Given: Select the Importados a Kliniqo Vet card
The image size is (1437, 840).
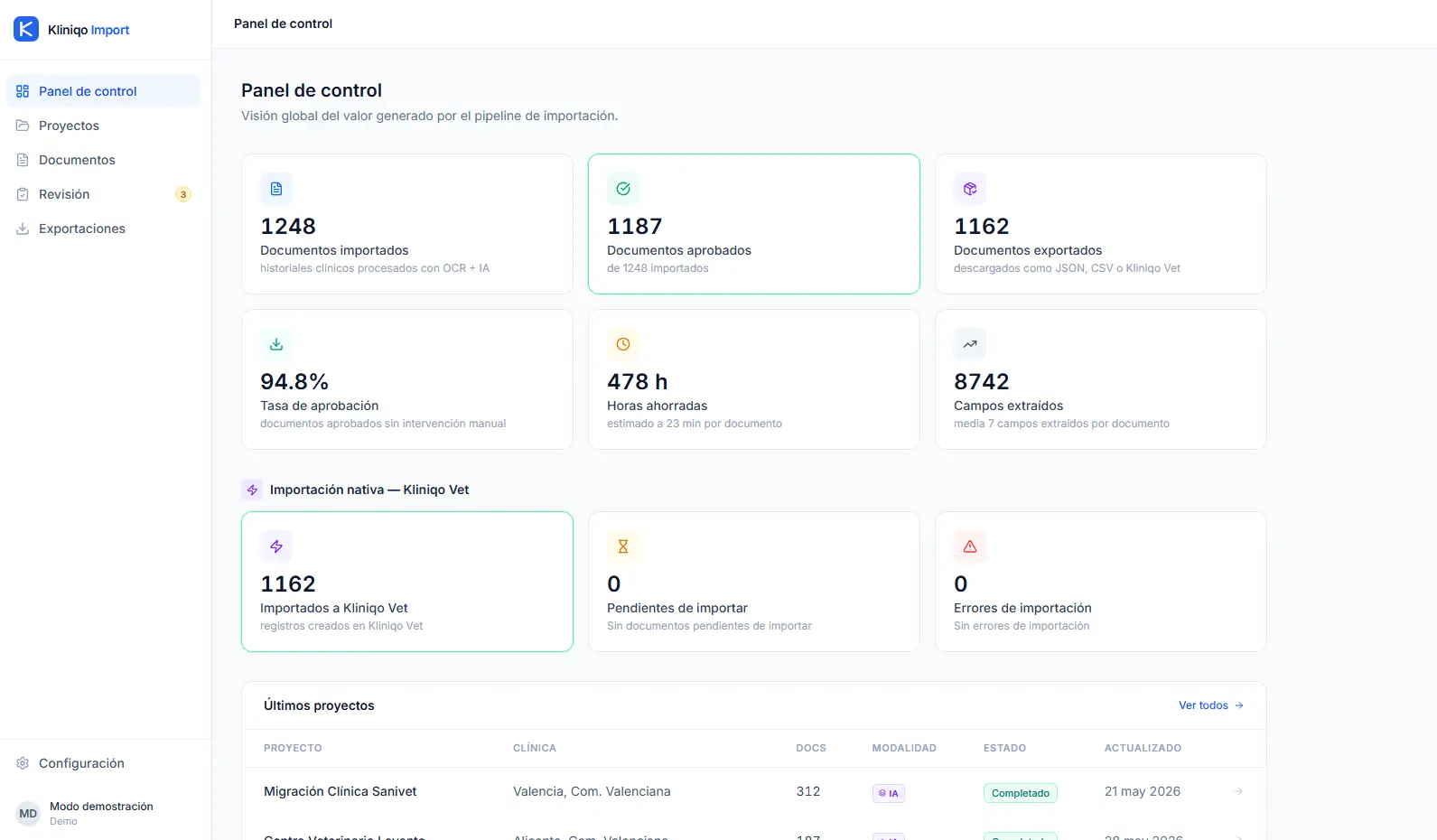Looking at the screenshot, I should (407, 582).
